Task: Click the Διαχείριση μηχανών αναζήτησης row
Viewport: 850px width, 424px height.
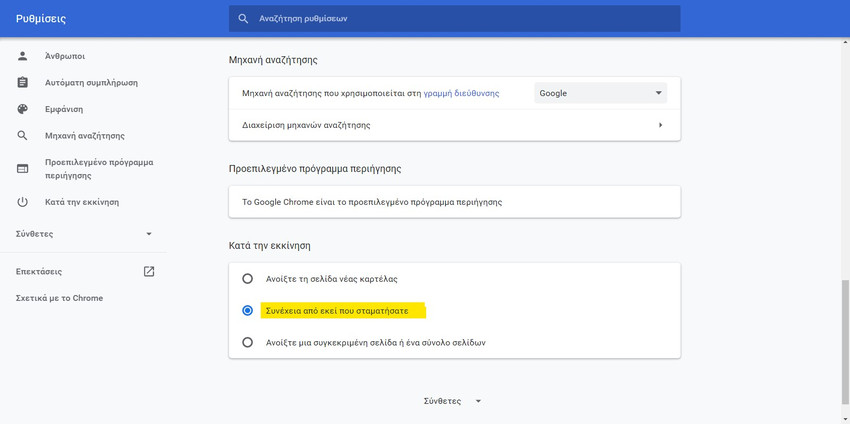Action: point(454,125)
